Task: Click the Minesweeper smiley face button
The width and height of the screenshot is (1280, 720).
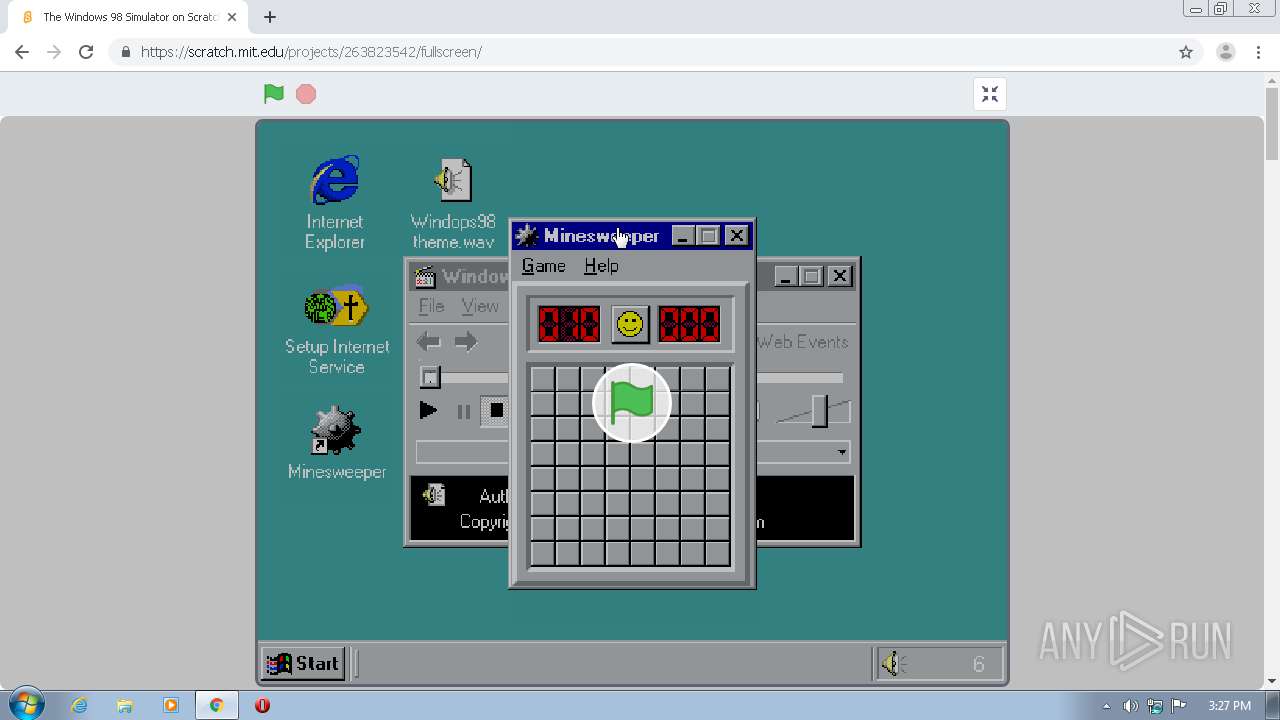Action: [x=630, y=324]
